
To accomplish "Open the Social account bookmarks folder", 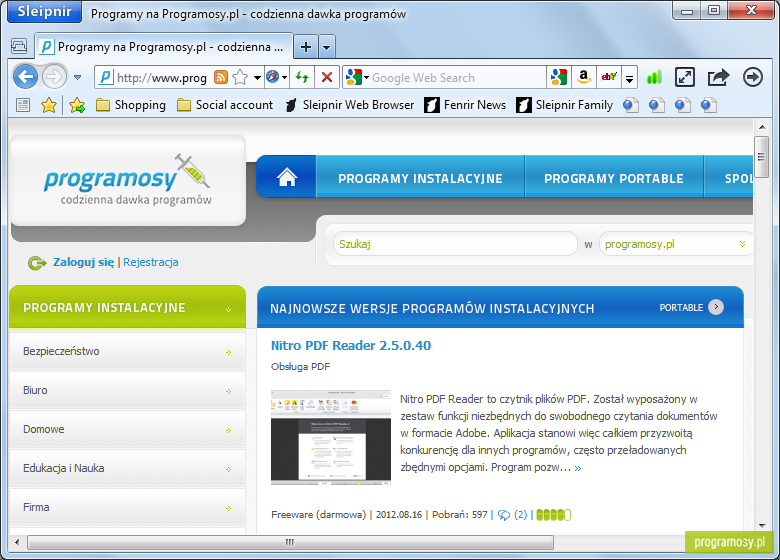I will pyautogui.click(x=225, y=105).
